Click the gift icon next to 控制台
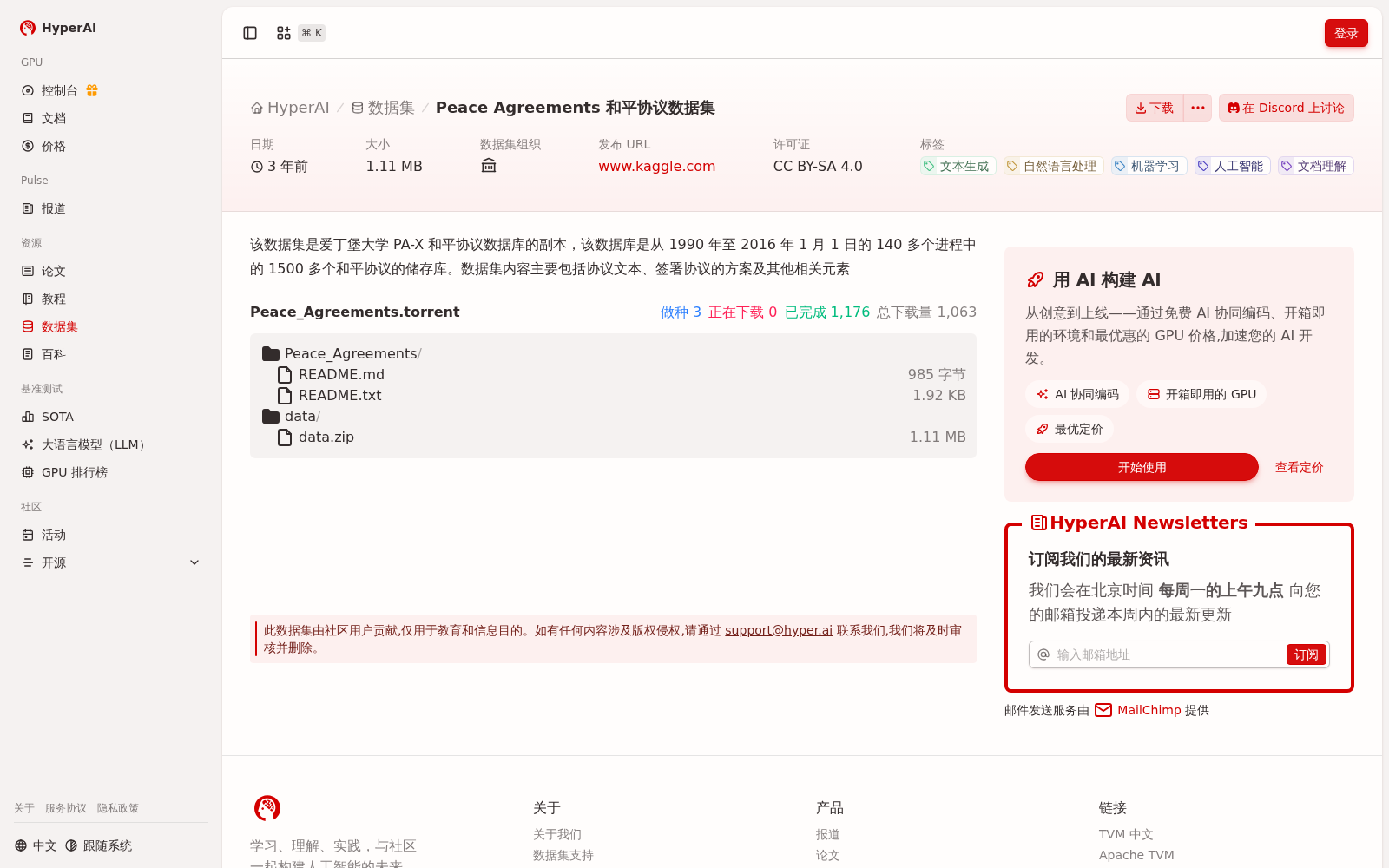1389x868 pixels. [92, 90]
